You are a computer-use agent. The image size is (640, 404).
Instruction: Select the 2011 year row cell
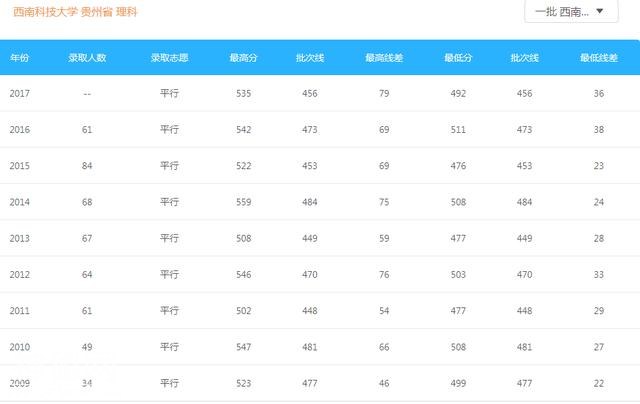(20, 311)
